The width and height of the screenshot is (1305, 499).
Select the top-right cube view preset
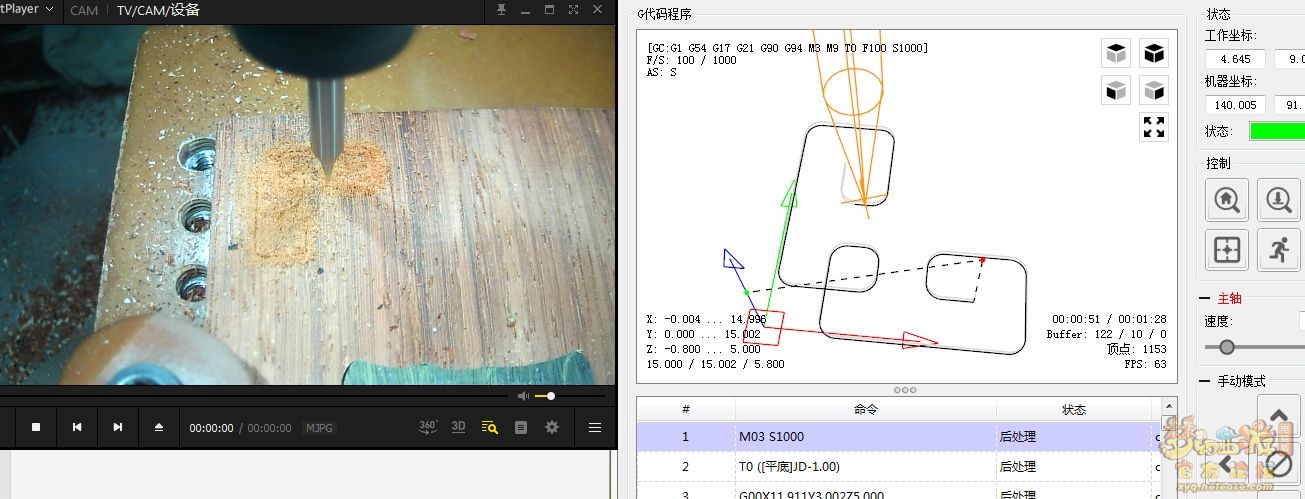tap(1154, 52)
